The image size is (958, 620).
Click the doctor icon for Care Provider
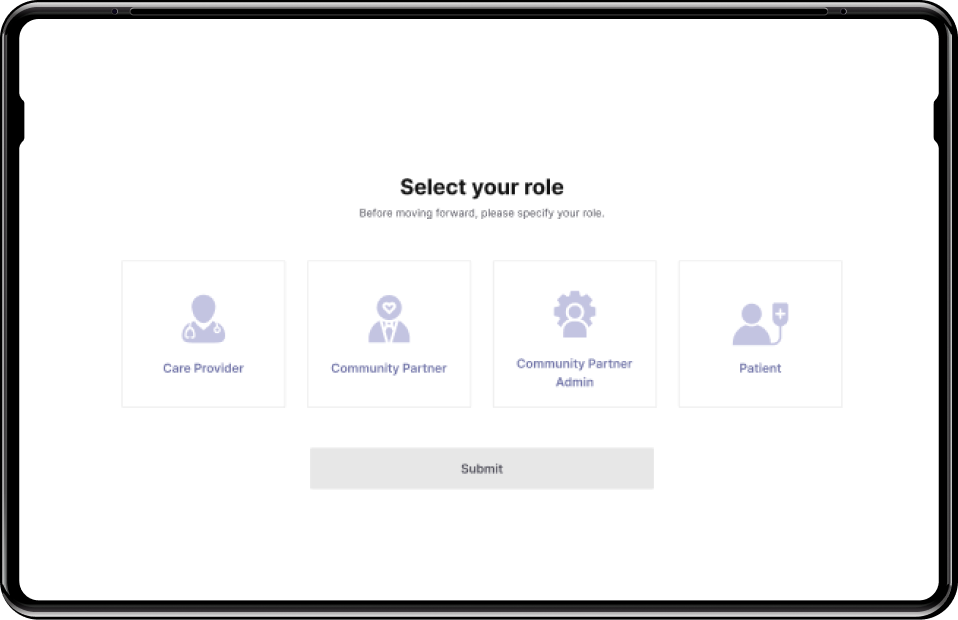tap(203, 319)
